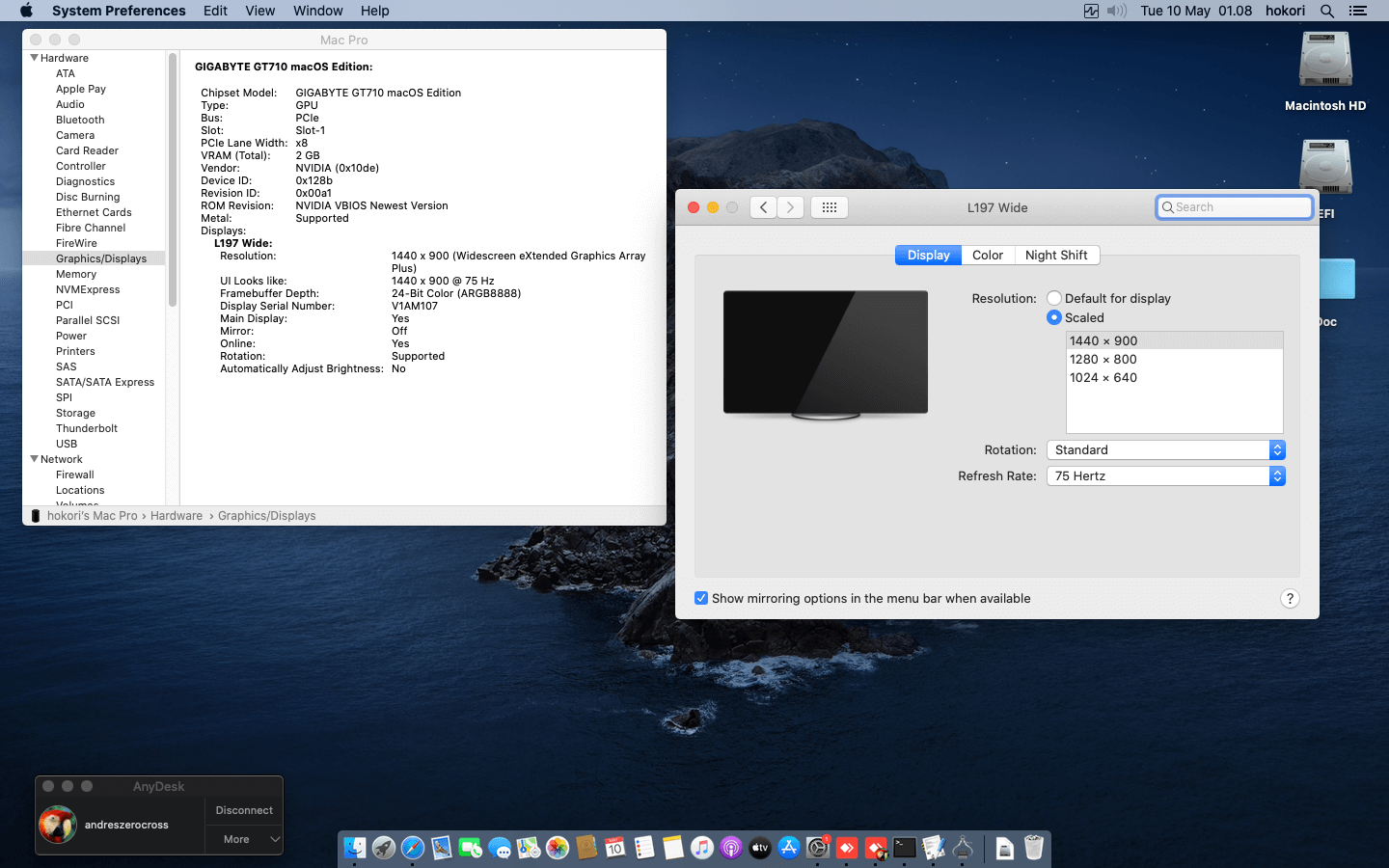Screen dimensions: 1389x868
Task: Click the show all preferences grid icon
Action: 829,207
